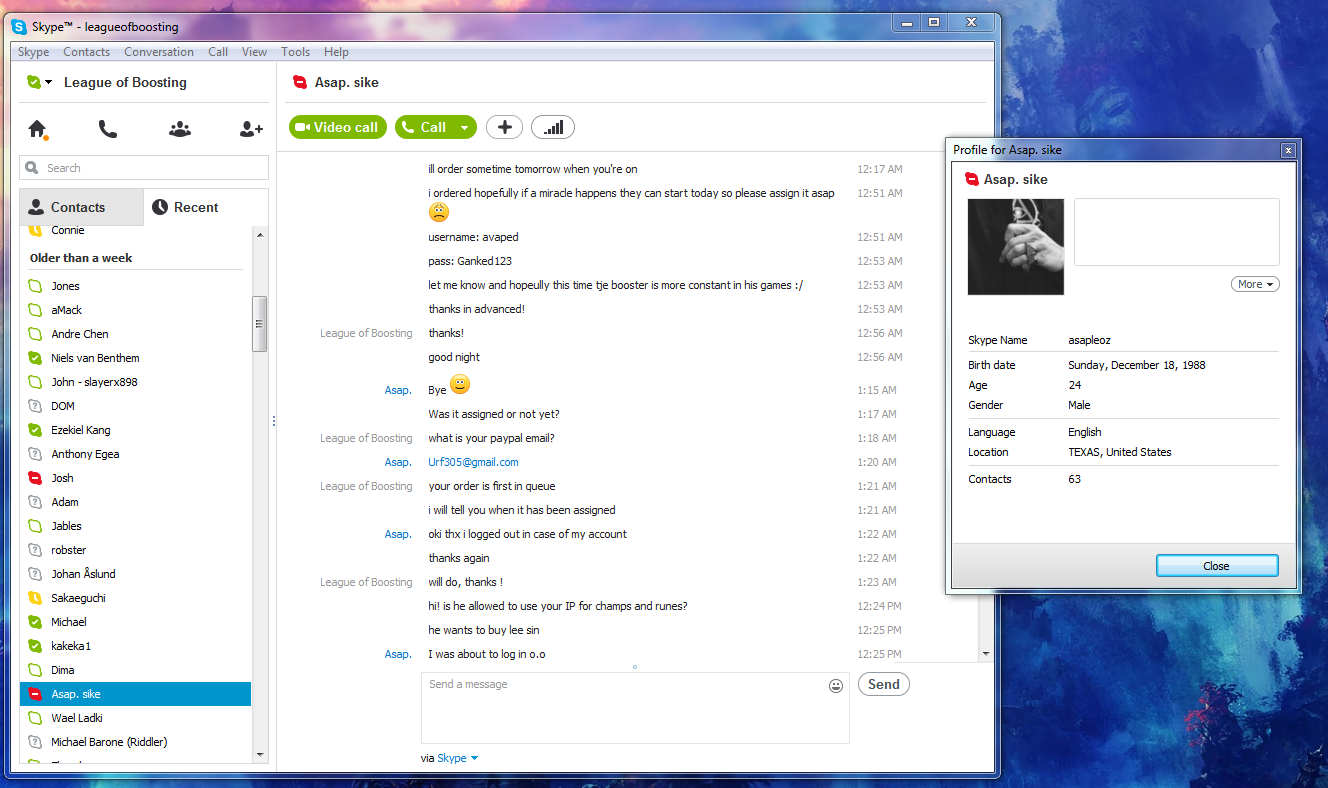Click the away status icon beside Sakaeguchi
This screenshot has height=788, width=1328.
pos(35,598)
